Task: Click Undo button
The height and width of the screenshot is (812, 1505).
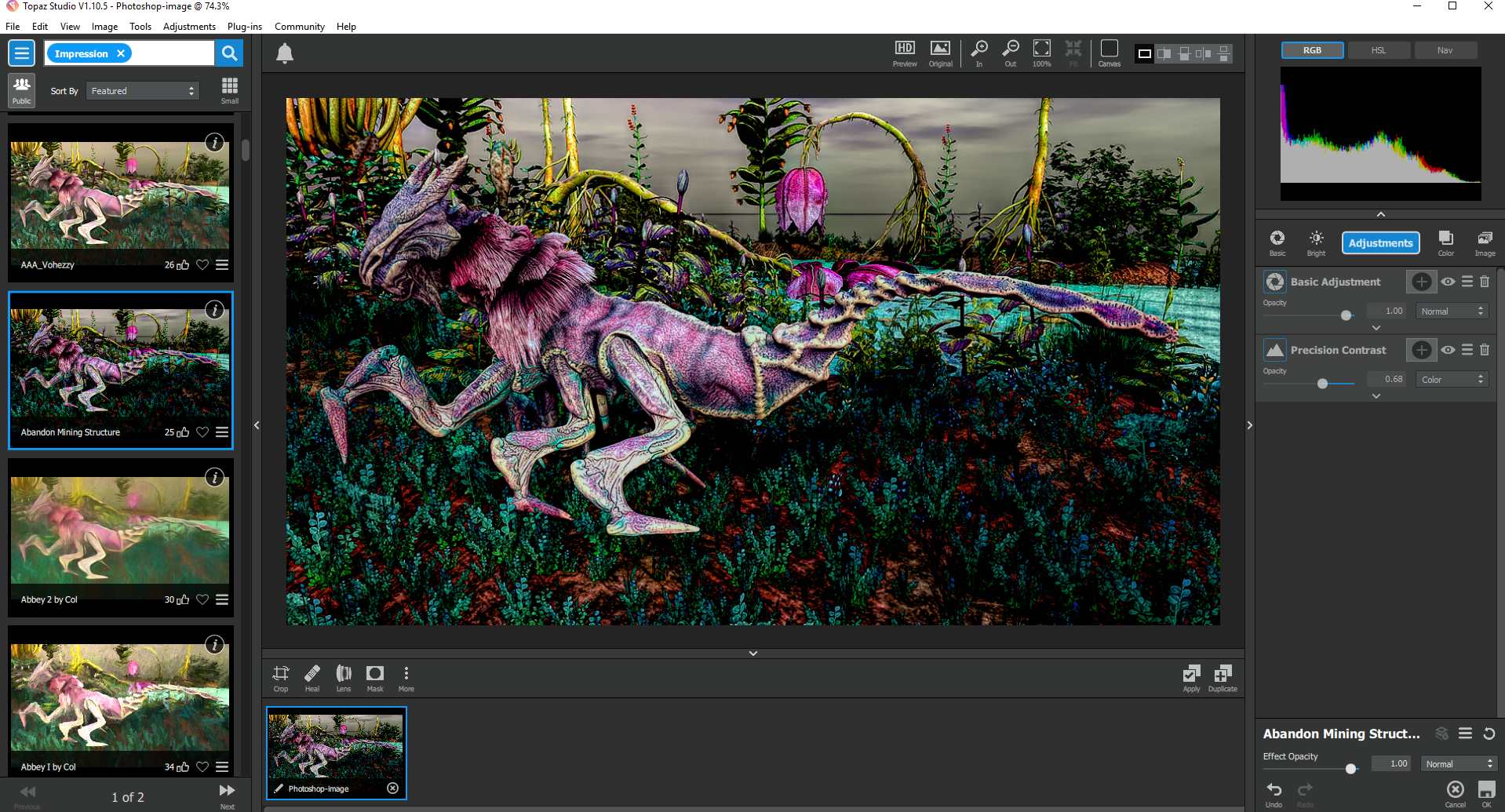Action: [x=1274, y=794]
